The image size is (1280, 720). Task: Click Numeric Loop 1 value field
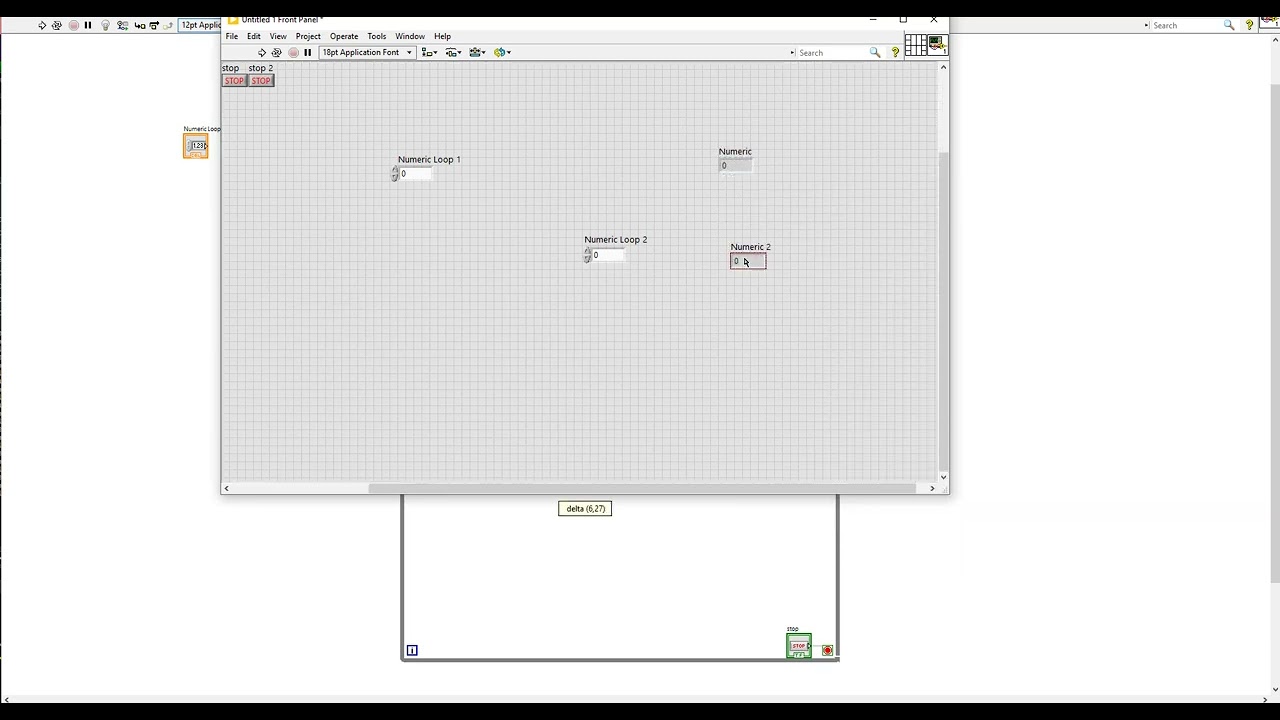tap(415, 174)
